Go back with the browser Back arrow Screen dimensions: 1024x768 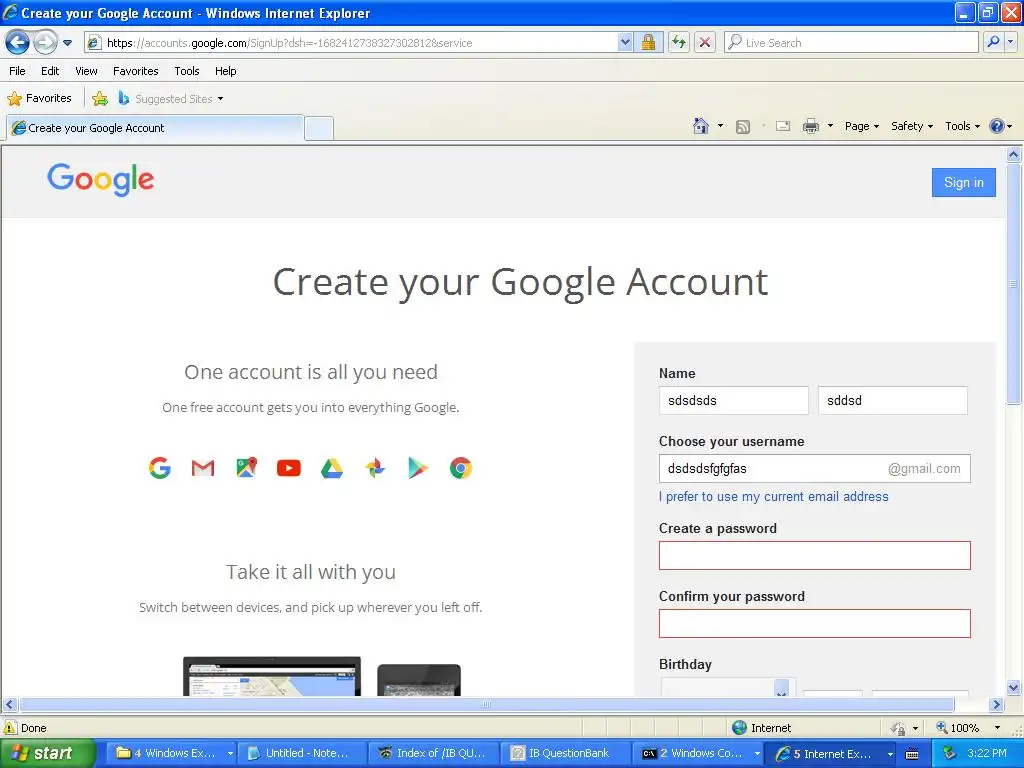(18, 43)
